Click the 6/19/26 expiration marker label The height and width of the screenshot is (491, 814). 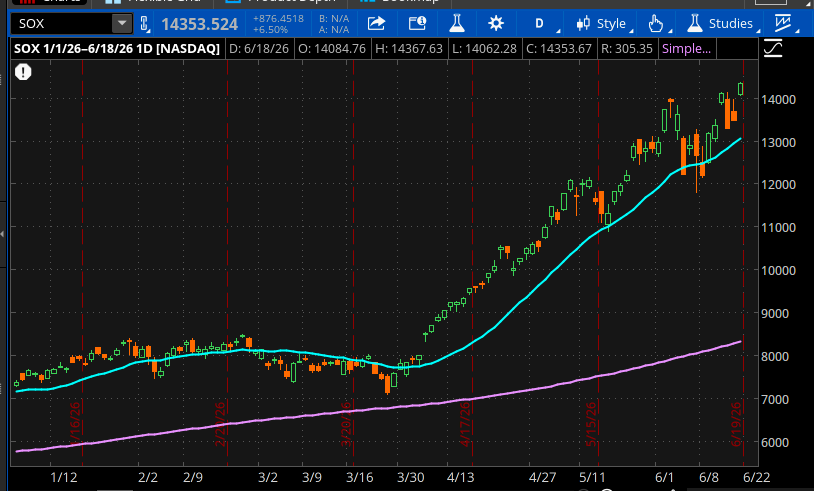click(x=736, y=424)
